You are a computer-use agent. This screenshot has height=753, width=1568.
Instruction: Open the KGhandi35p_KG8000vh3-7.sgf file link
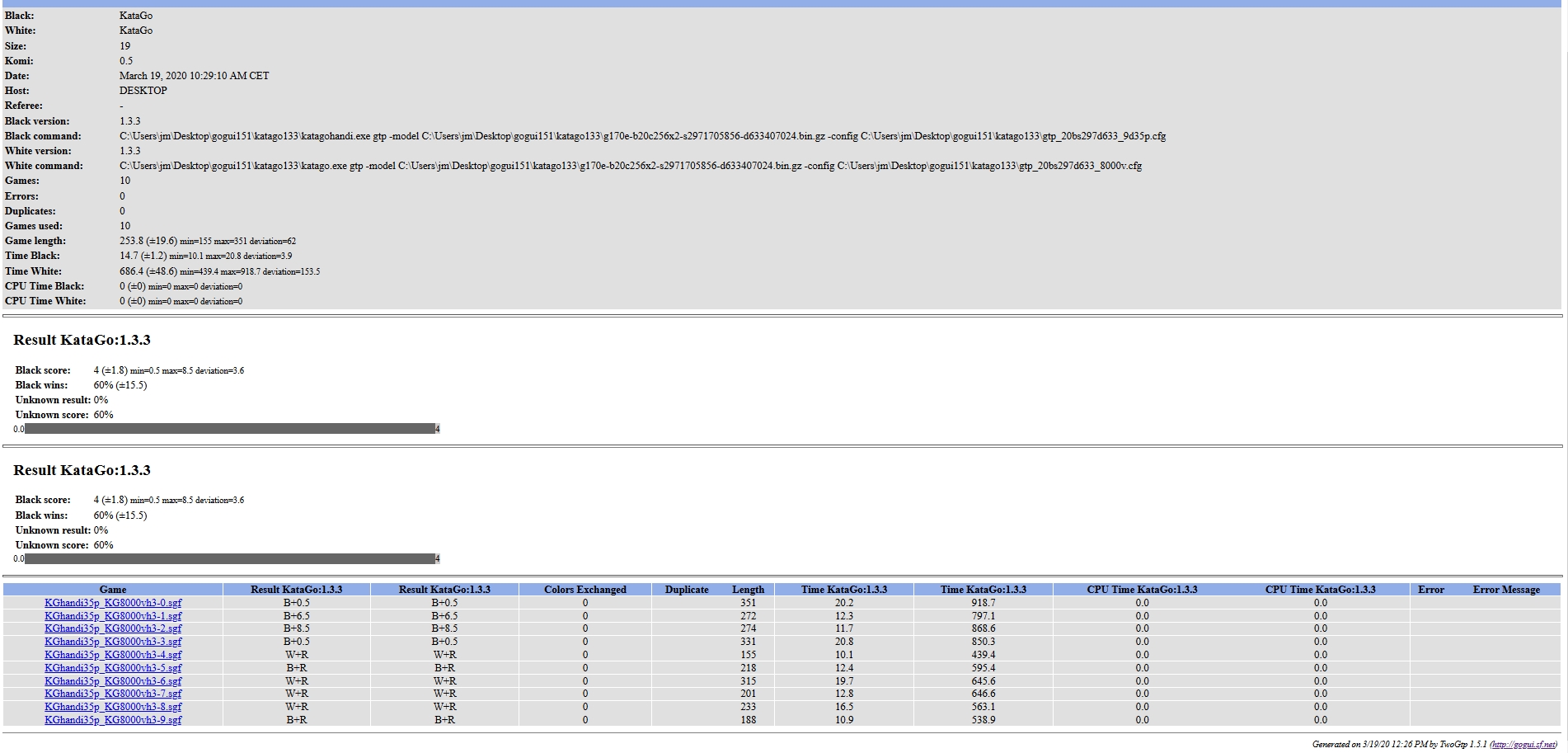coord(113,694)
